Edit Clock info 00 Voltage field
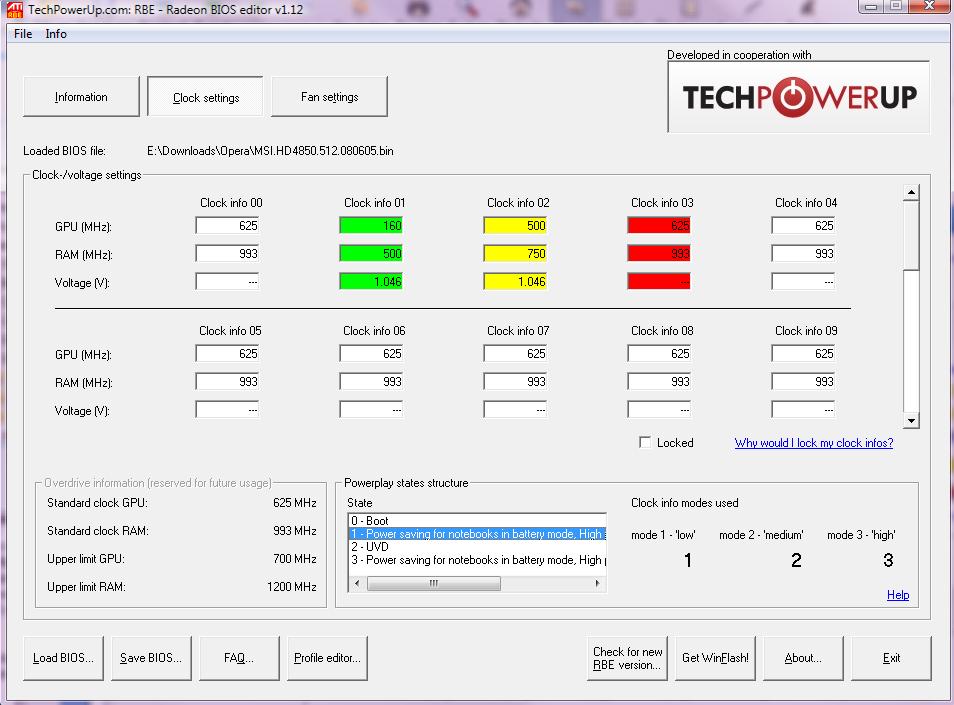The width and height of the screenshot is (954, 705). pyautogui.click(x=228, y=282)
